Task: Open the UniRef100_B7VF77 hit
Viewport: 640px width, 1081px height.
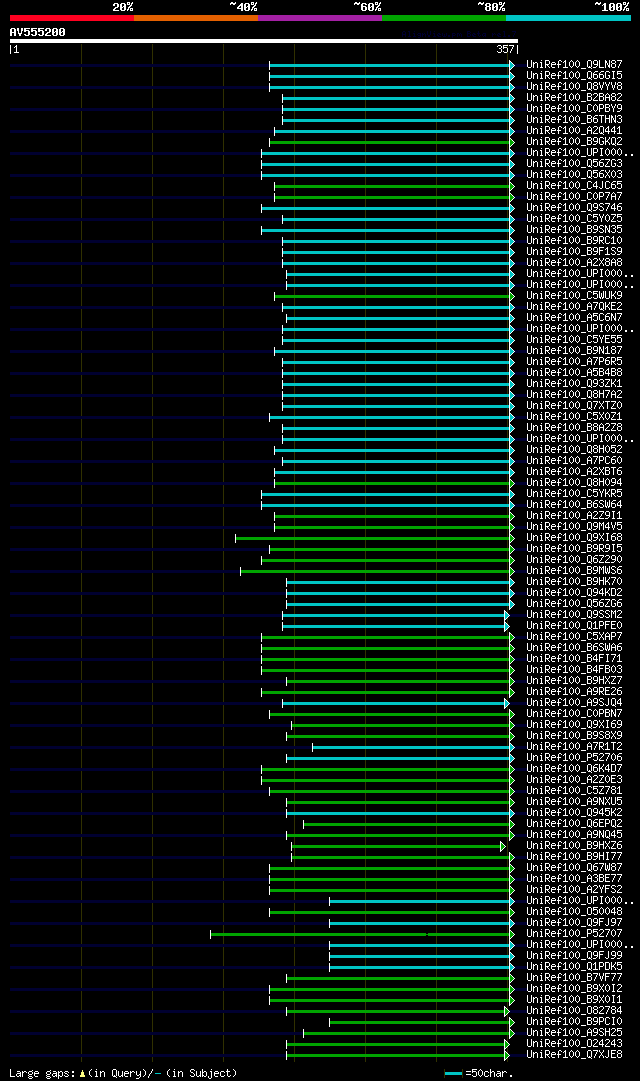Action: [x=574, y=978]
